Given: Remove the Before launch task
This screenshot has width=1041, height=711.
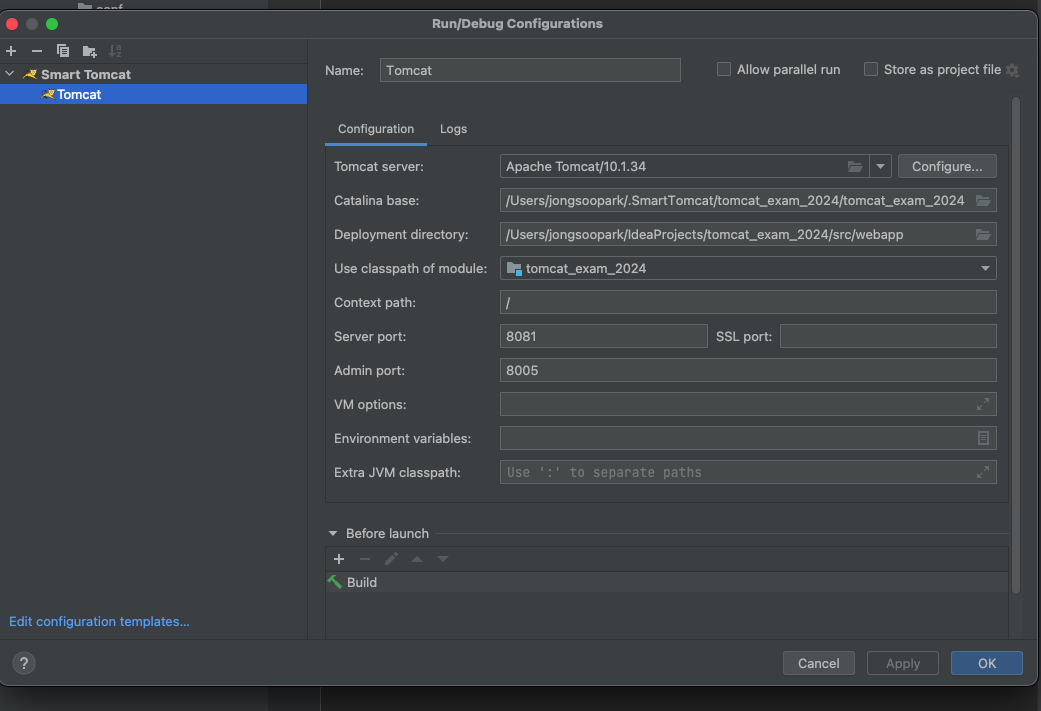Looking at the screenshot, I should coord(364,559).
